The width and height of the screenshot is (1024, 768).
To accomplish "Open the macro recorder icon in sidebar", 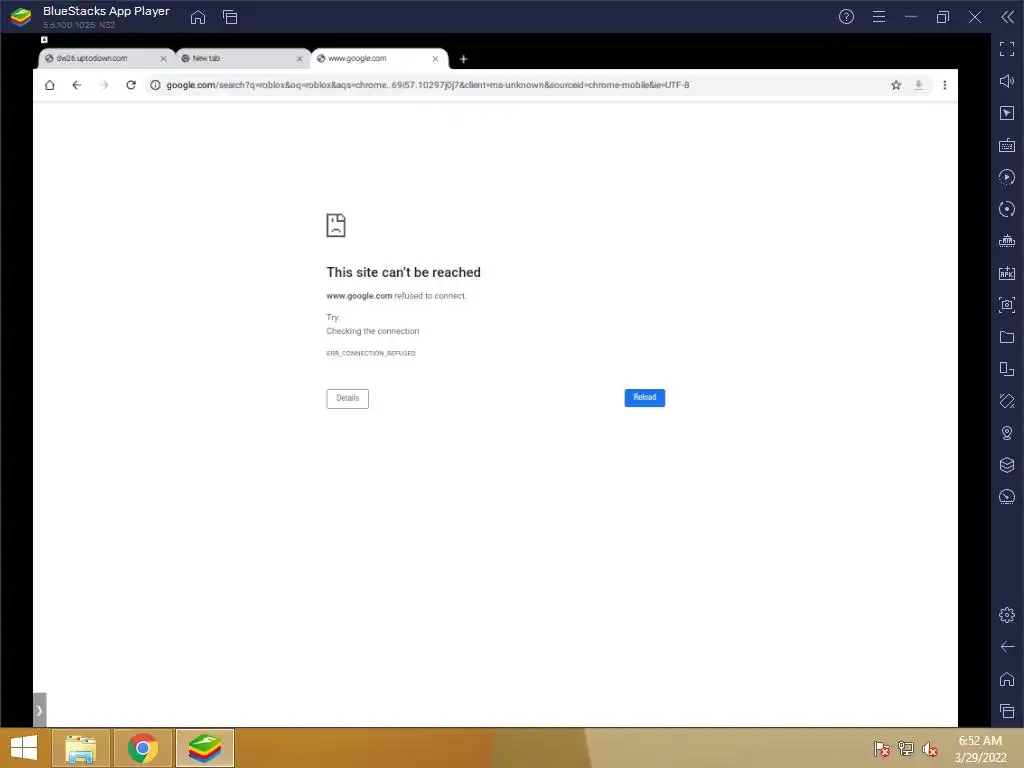I will [1007, 241].
